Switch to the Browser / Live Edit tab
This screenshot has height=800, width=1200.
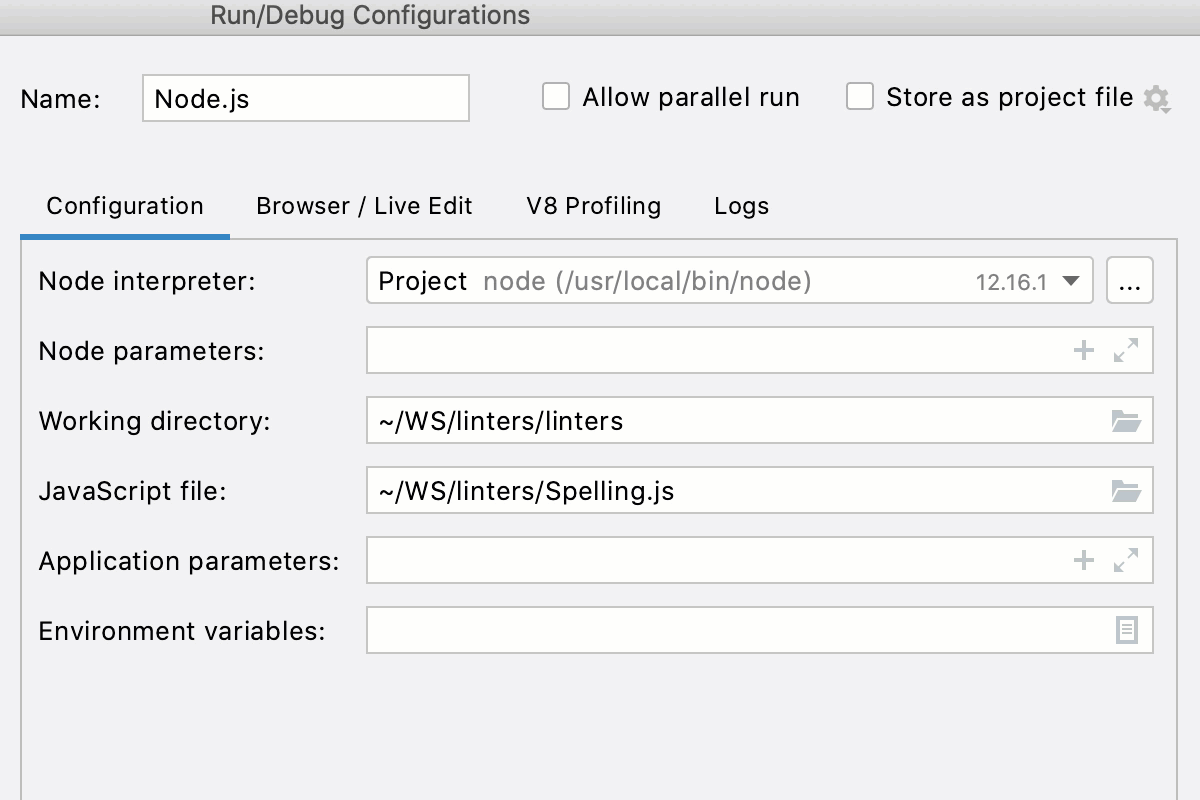[364, 206]
